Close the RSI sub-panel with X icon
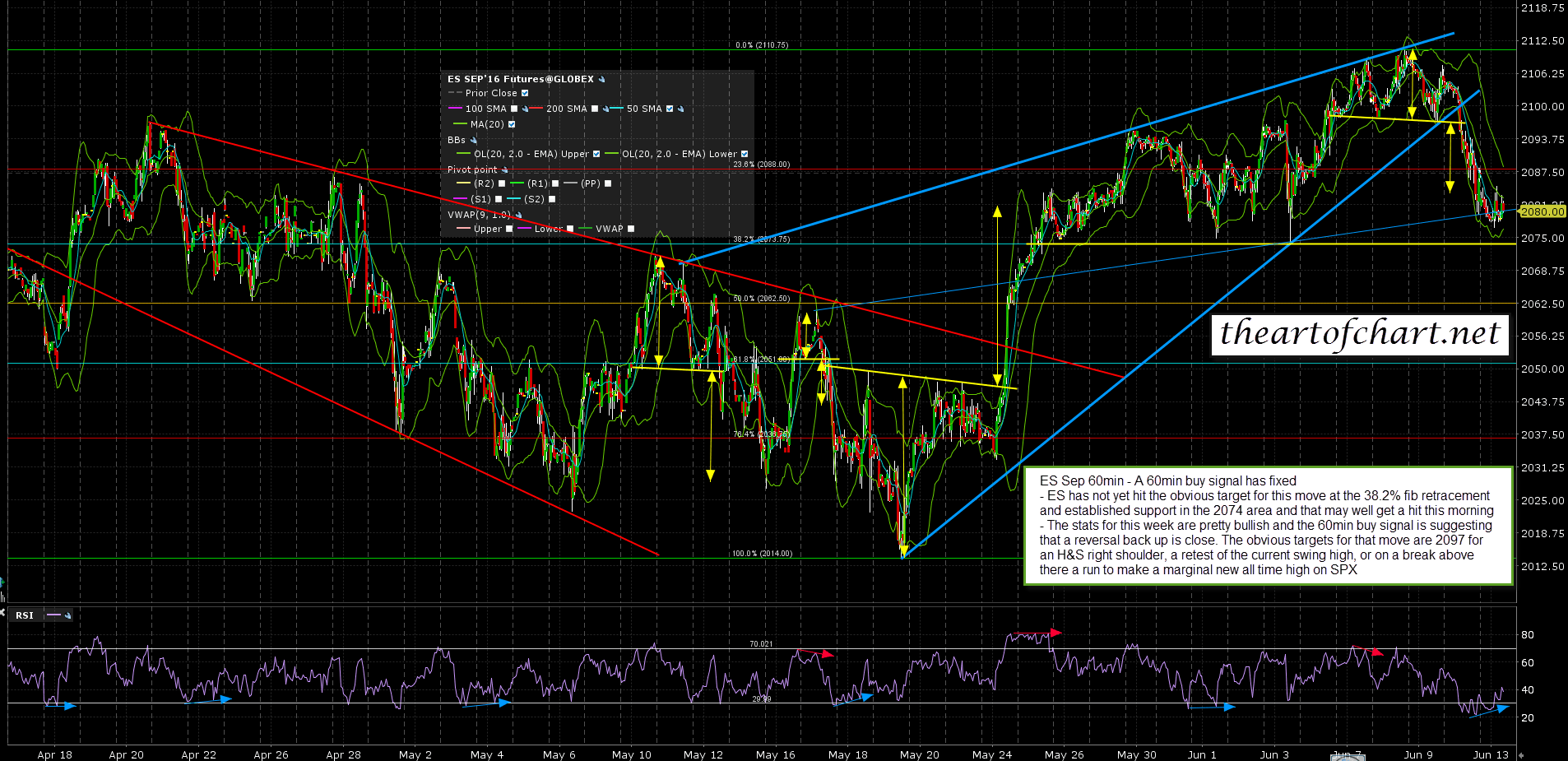Viewport: 1568px width, 761px height. [x=2, y=612]
